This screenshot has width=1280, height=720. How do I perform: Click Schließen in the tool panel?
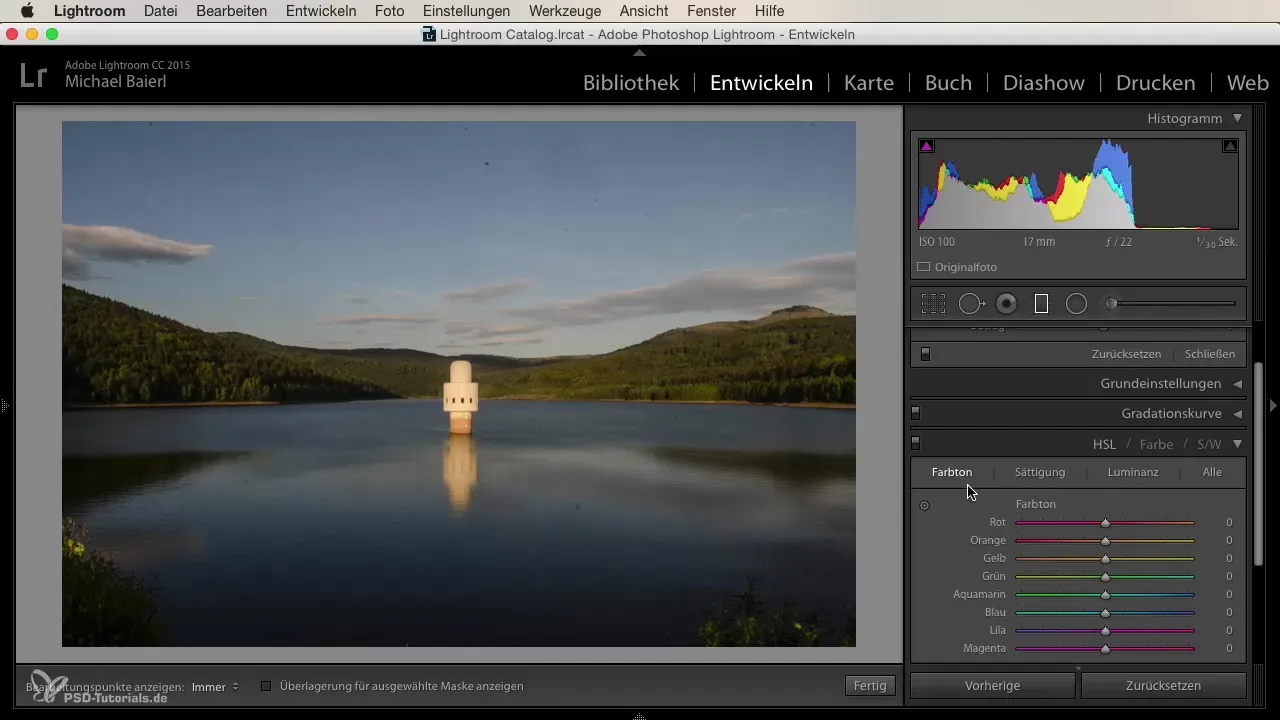coord(1210,354)
